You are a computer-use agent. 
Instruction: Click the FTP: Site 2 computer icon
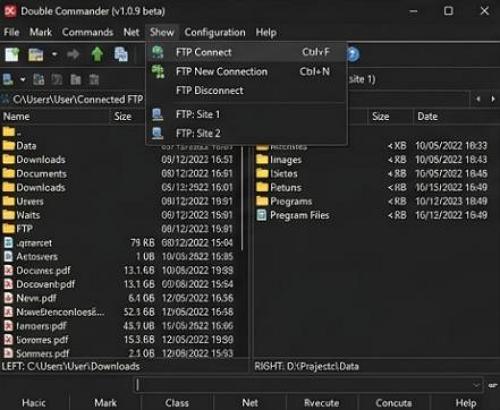point(157,133)
